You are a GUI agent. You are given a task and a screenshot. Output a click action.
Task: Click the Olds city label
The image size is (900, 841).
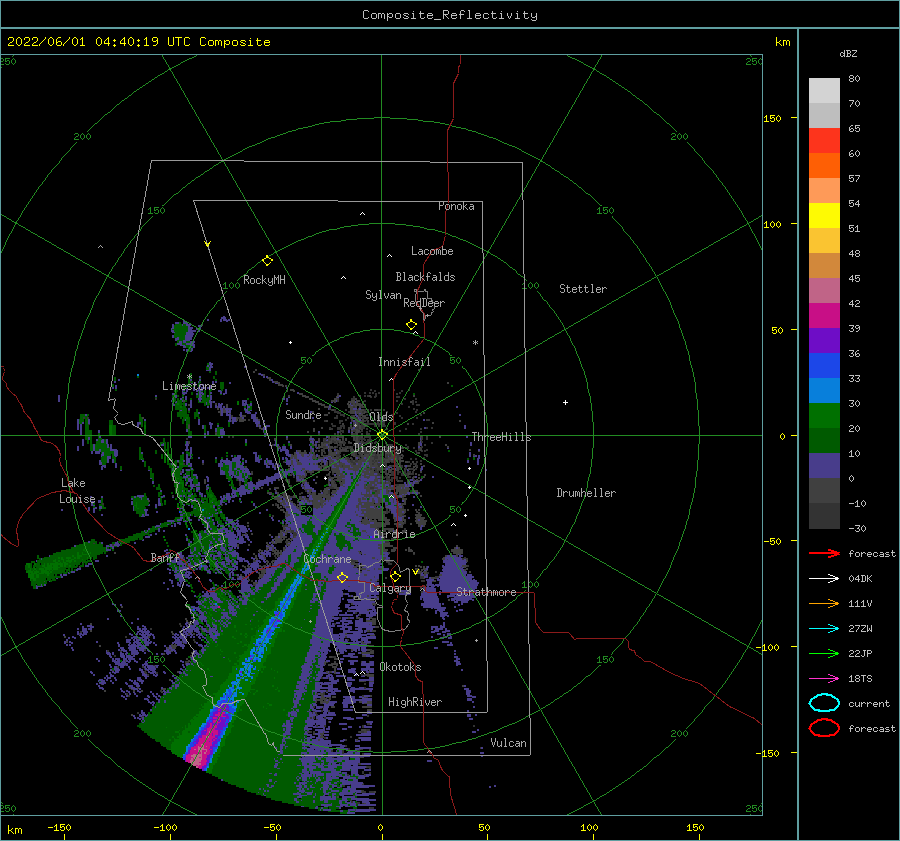coord(381,417)
